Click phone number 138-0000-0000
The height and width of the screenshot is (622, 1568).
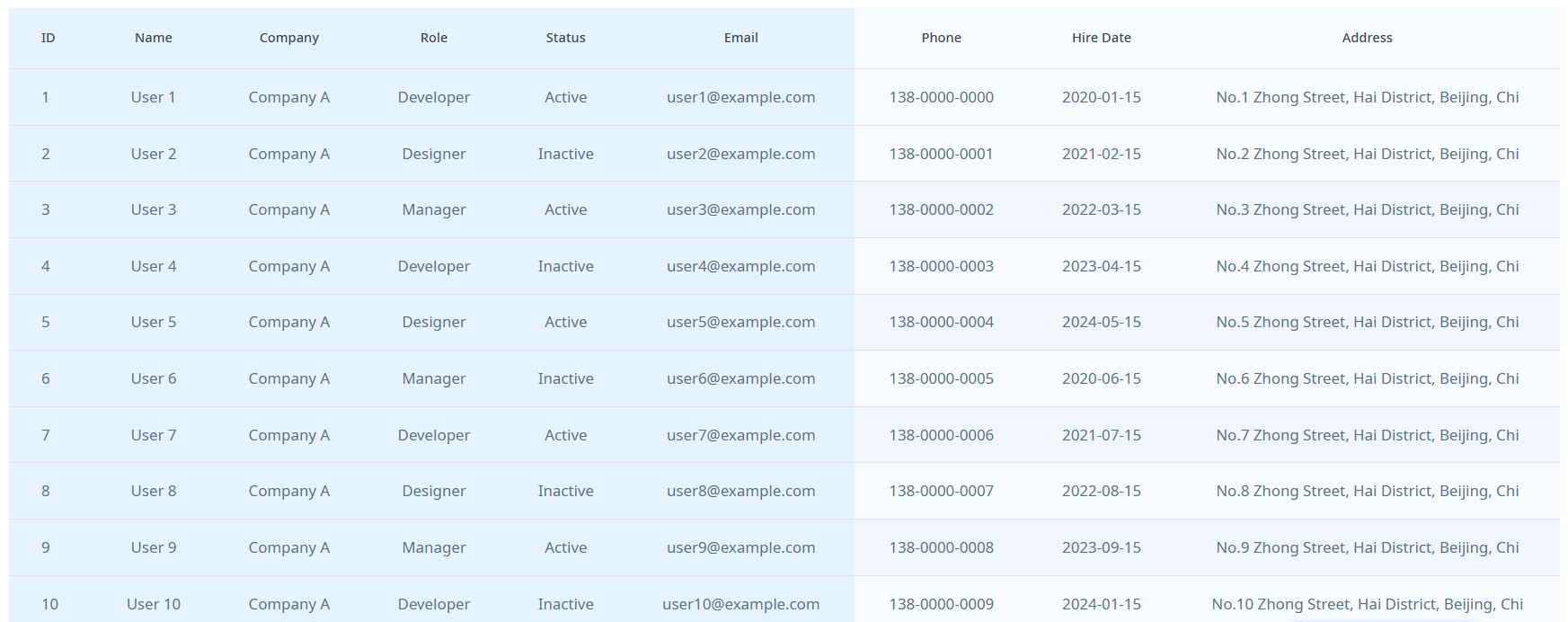click(942, 97)
